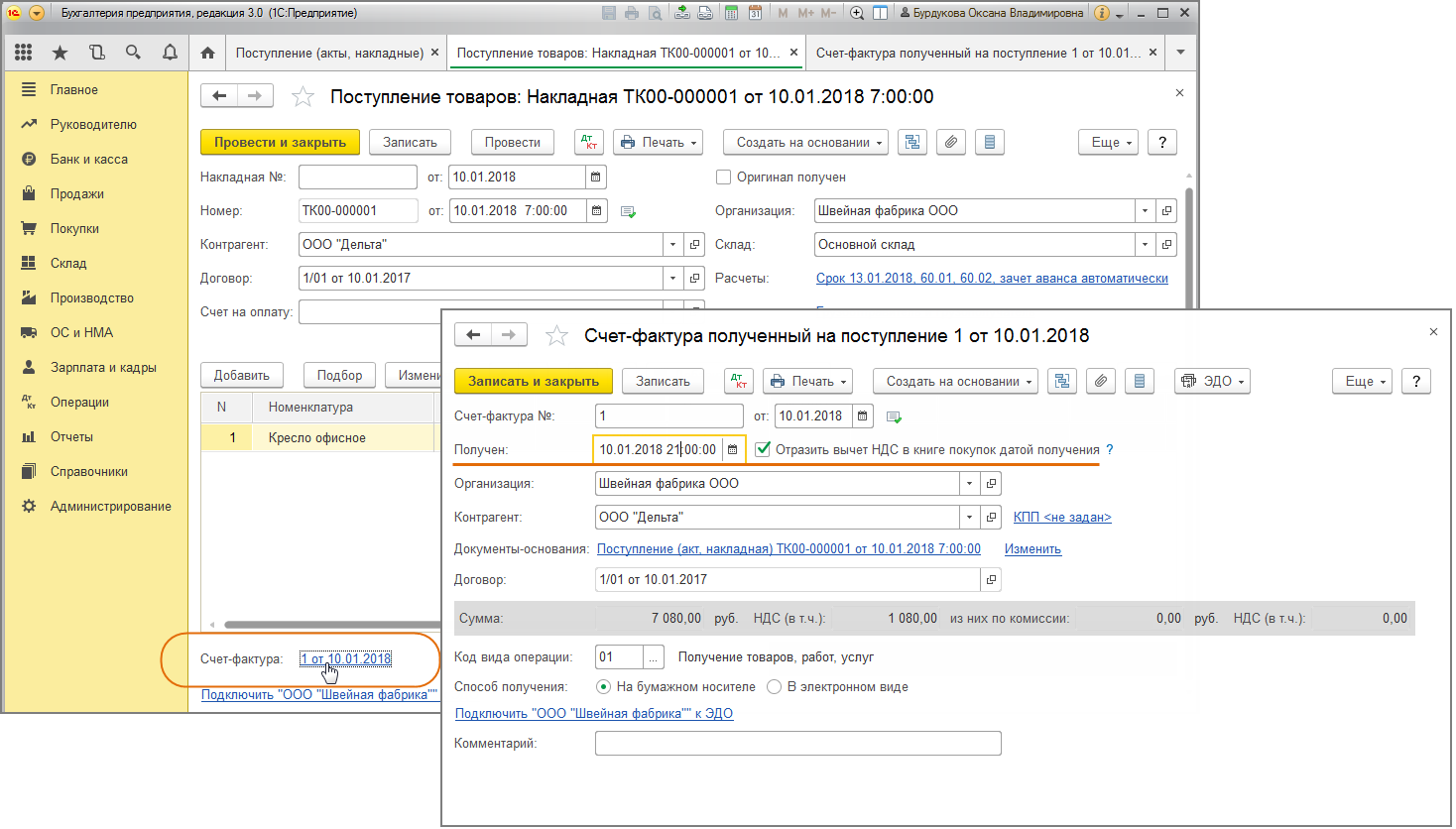1456x829 pixels.
Task: Open the info icon beside the user name
Action: click(x=1102, y=13)
